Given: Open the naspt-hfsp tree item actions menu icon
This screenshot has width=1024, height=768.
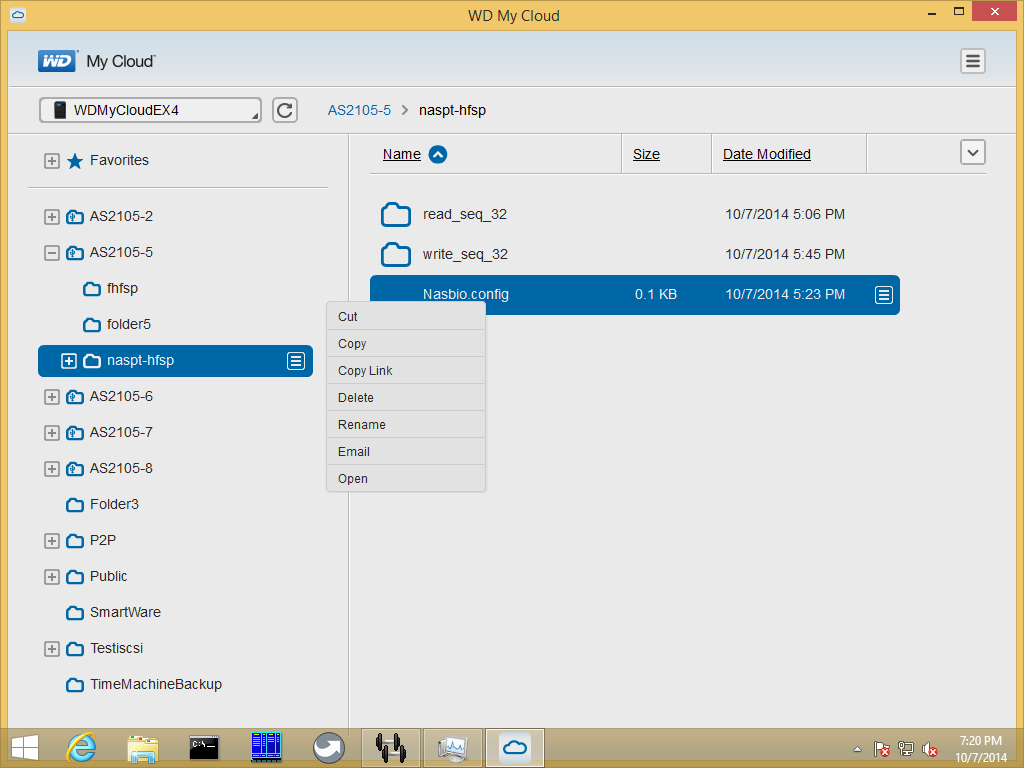Looking at the screenshot, I should 296,360.
